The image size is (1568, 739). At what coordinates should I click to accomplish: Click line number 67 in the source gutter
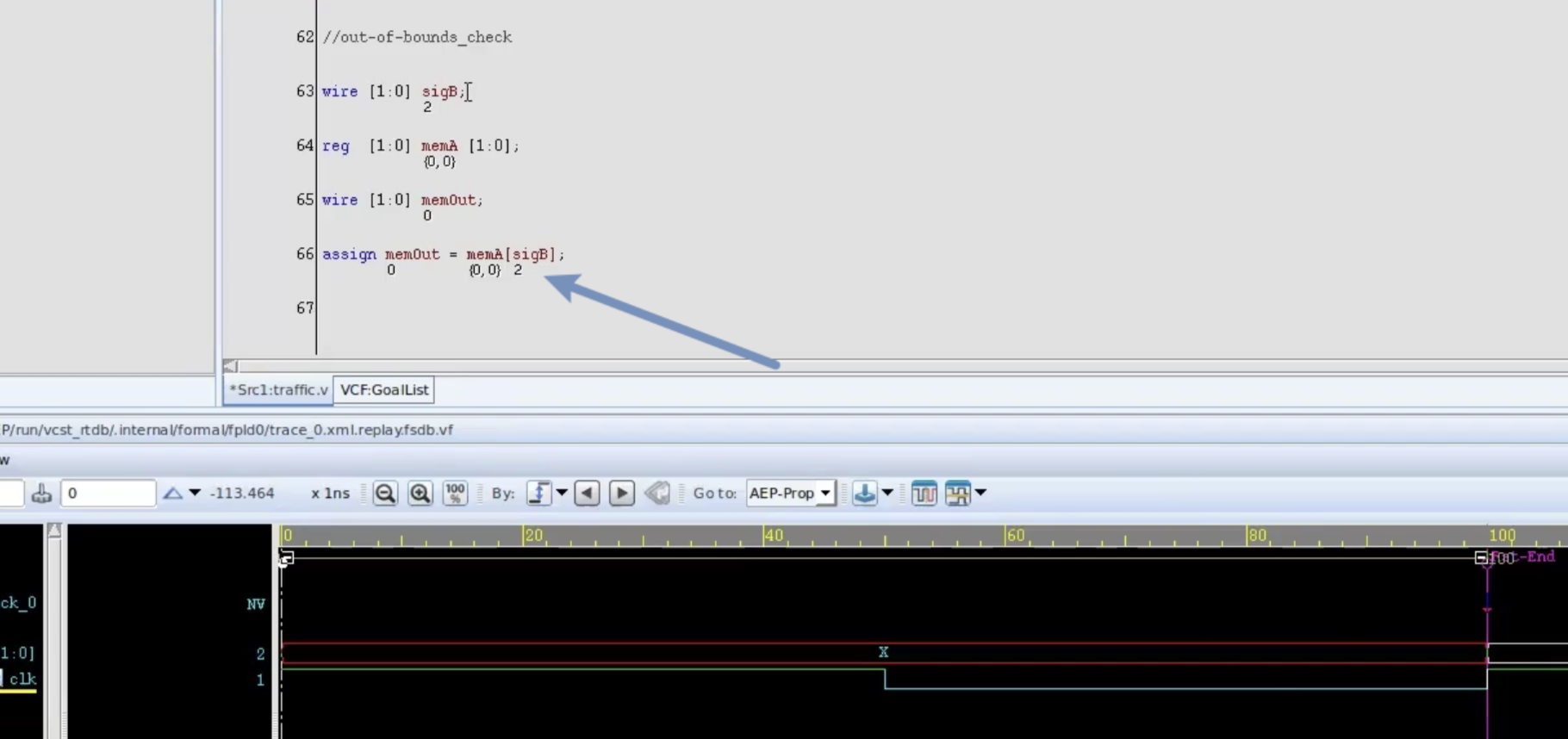[x=305, y=308]
